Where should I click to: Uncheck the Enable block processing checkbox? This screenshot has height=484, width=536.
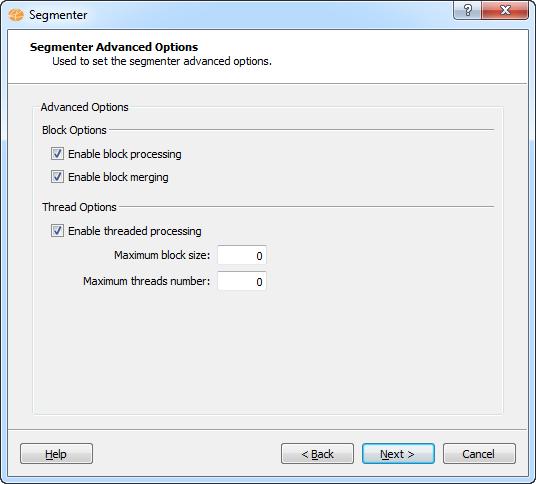pos(57,154)
